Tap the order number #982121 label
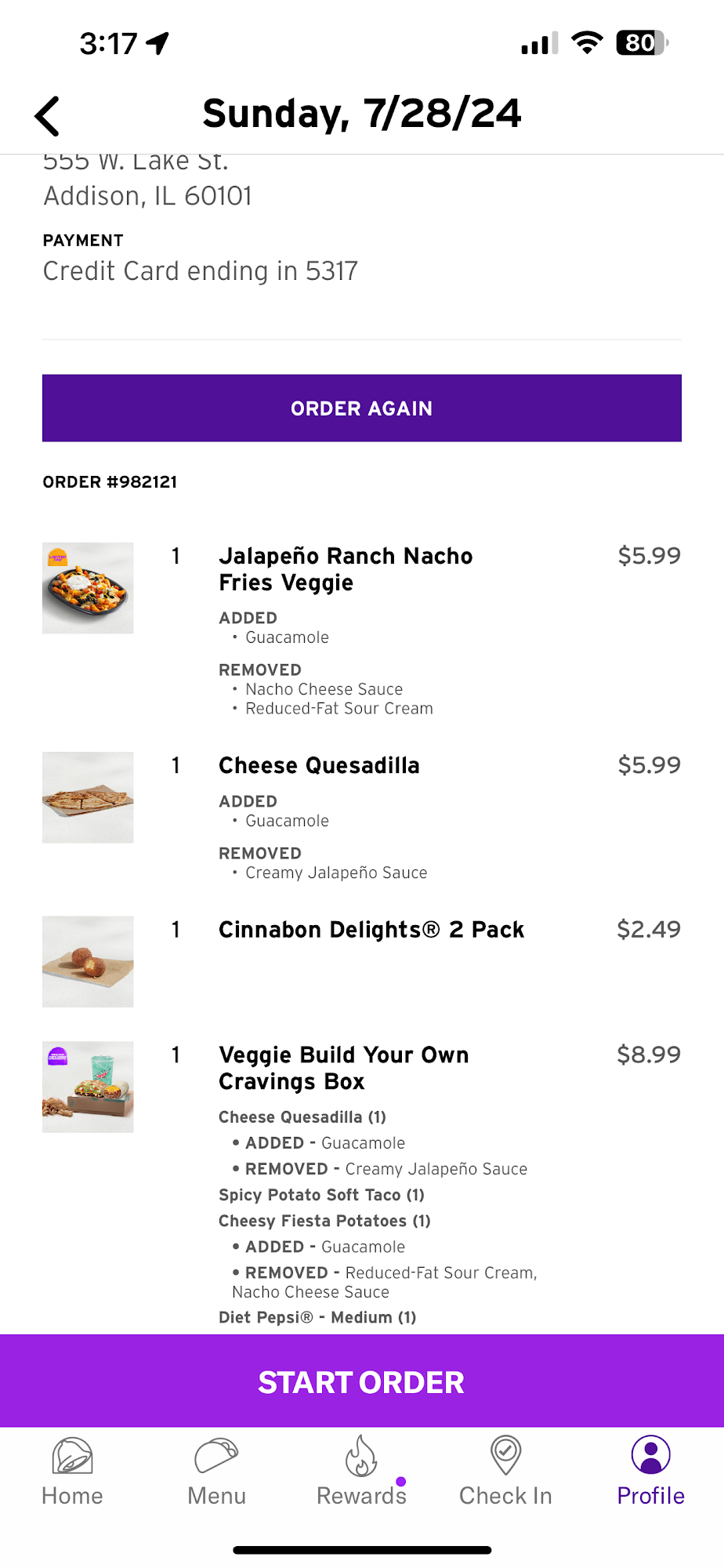Image resolution: width=724 pixels, height=1568 pixels. click(110, 482)
